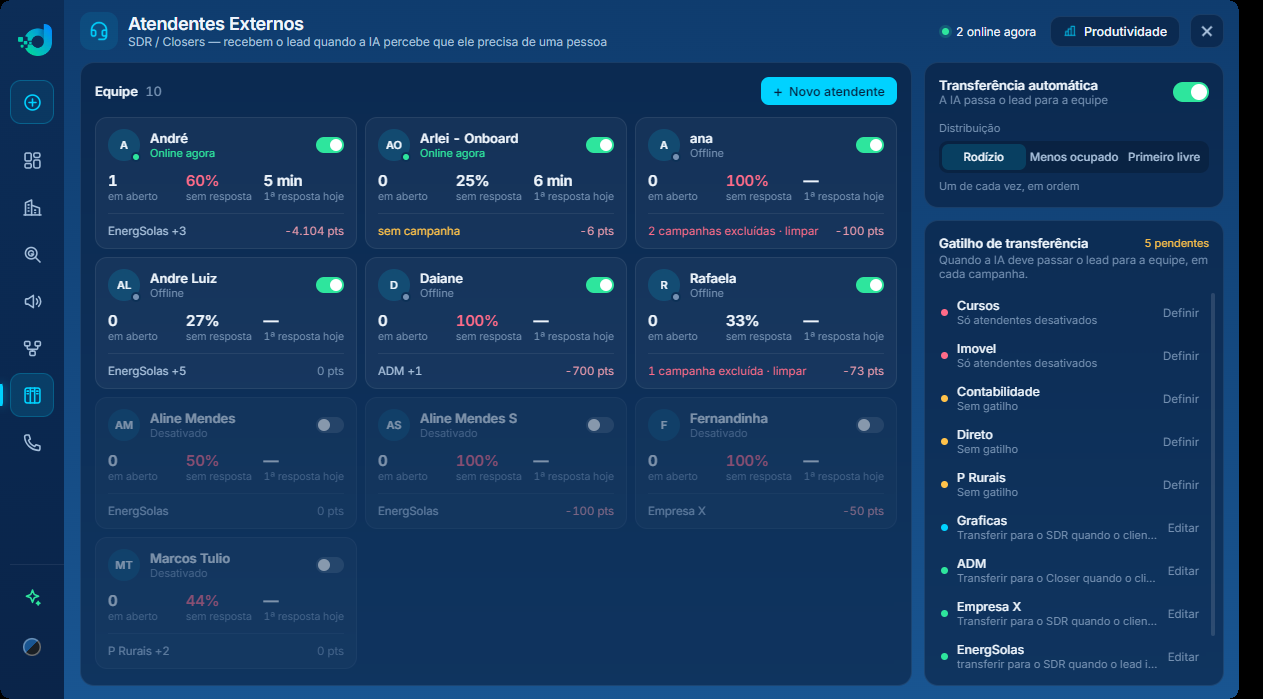The image size is (1265, 699).
Task: Turn off the switch on ana's card
Action: coord(870,145)
